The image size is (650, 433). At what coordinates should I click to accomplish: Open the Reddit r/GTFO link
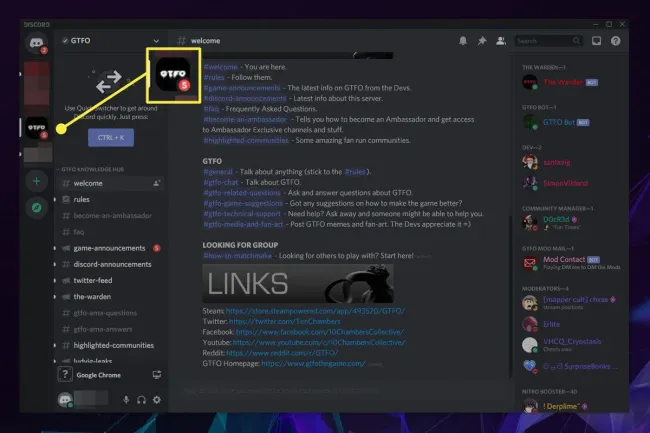tap(282, 353)
